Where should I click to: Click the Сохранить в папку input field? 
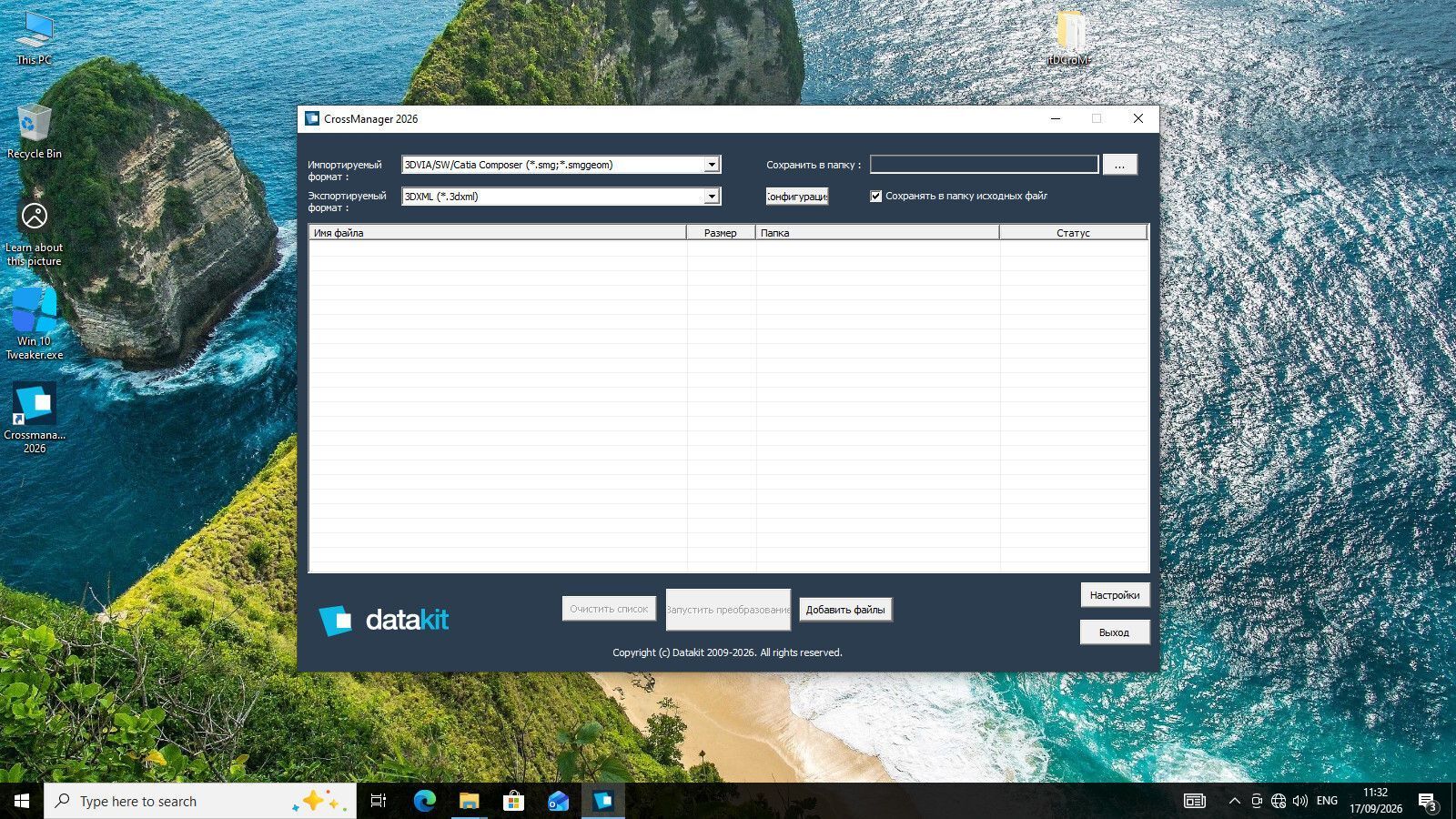[984, 165]
